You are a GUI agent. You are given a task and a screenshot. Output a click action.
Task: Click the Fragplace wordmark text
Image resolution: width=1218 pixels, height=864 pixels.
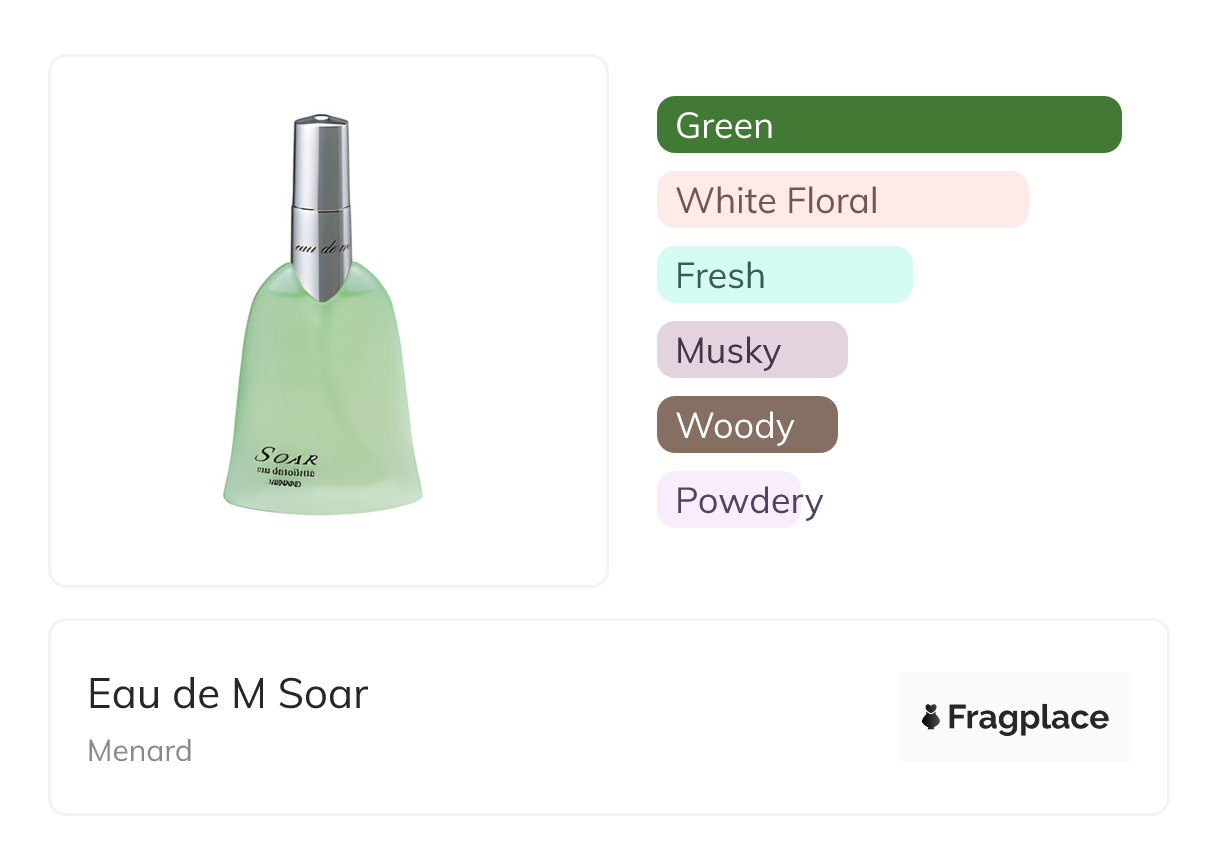tap(1028, 717)
